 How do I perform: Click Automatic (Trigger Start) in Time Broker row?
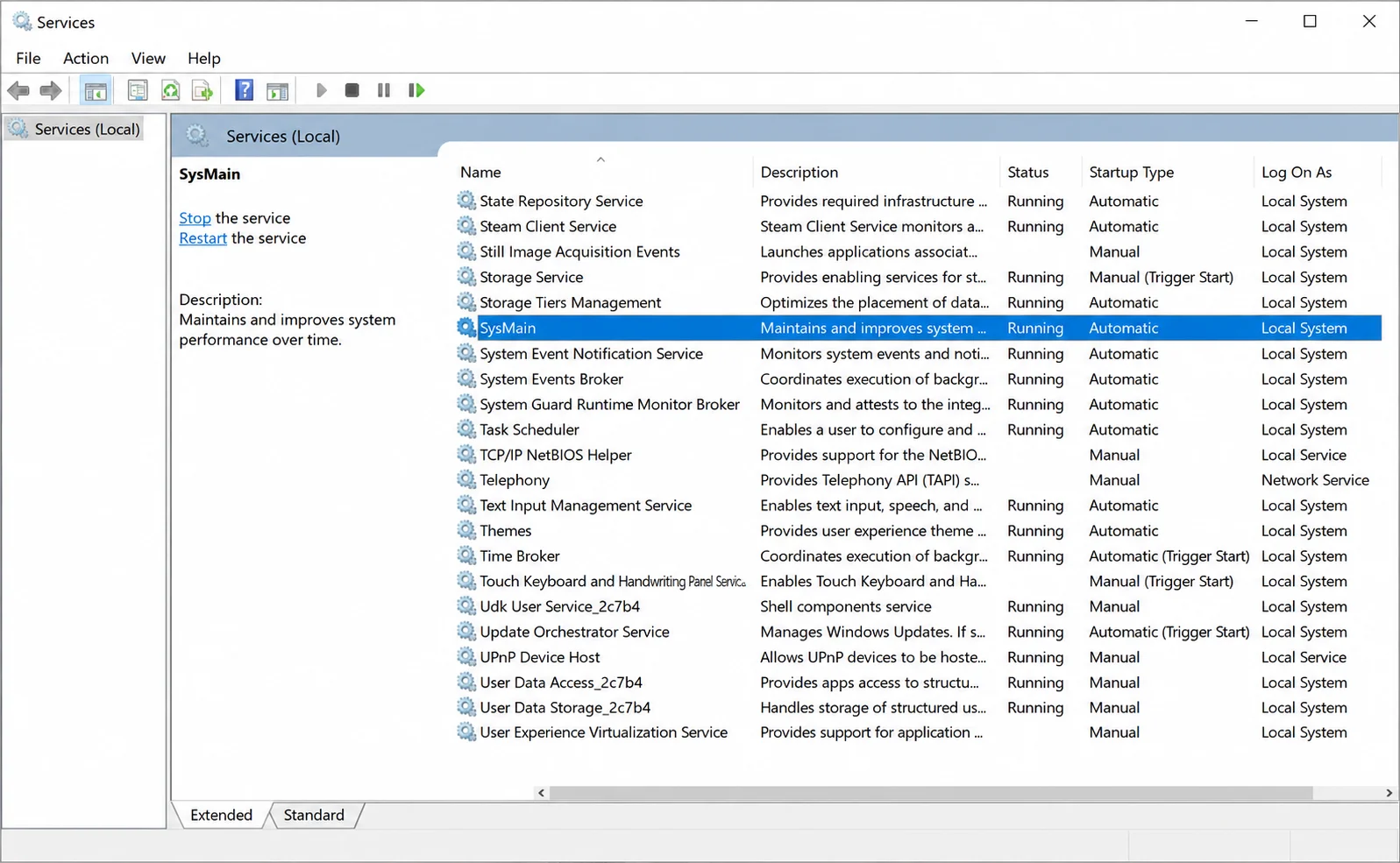point(1169,555)
